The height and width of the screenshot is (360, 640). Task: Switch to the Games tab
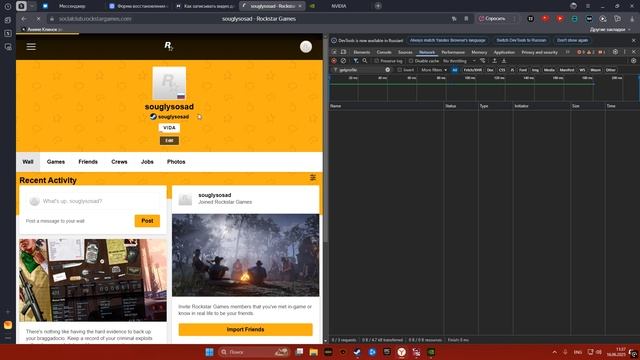click(56, 162)
